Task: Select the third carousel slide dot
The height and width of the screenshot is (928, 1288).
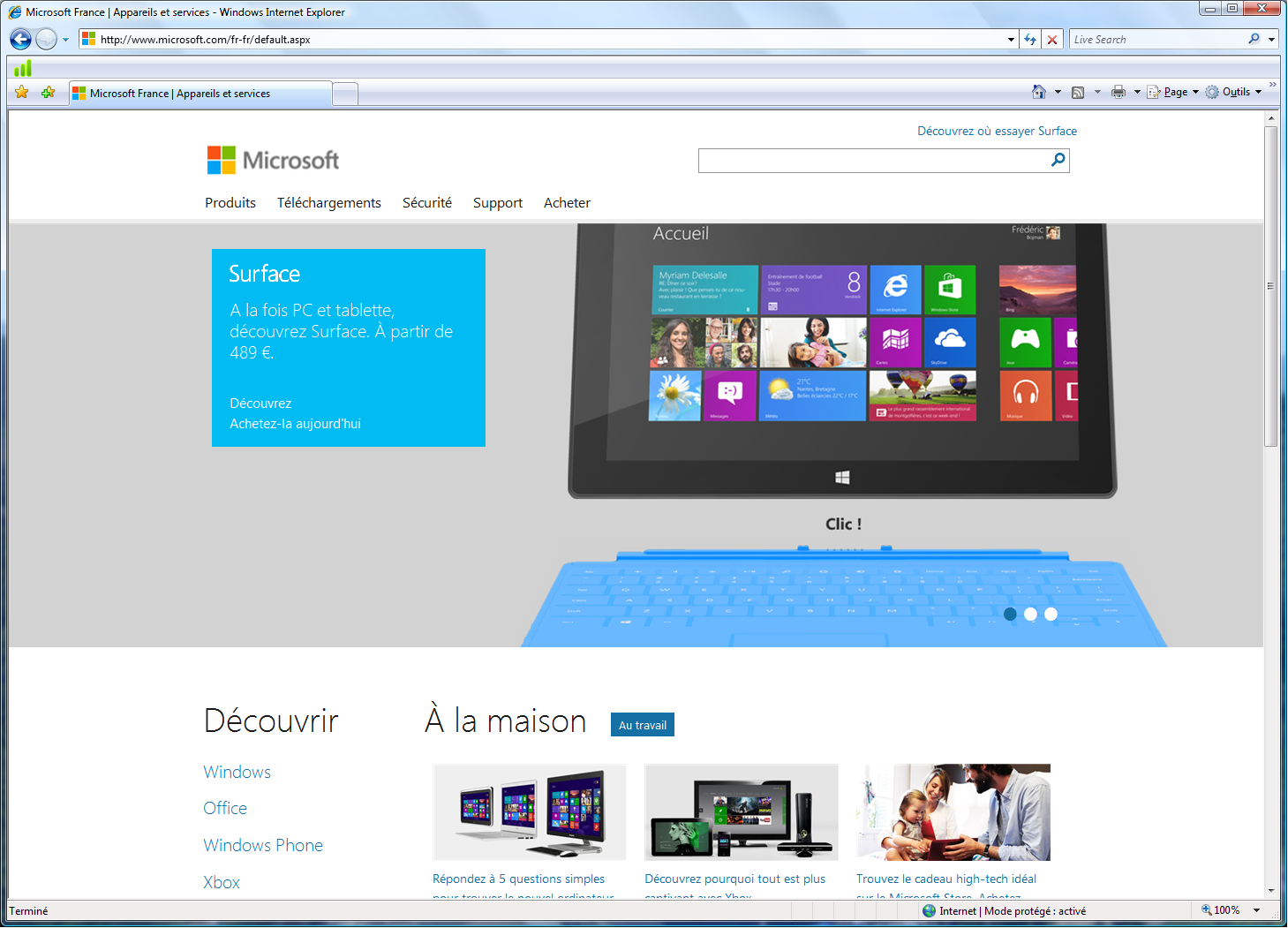Action: pyautogui.click(x=1051, y=614)
